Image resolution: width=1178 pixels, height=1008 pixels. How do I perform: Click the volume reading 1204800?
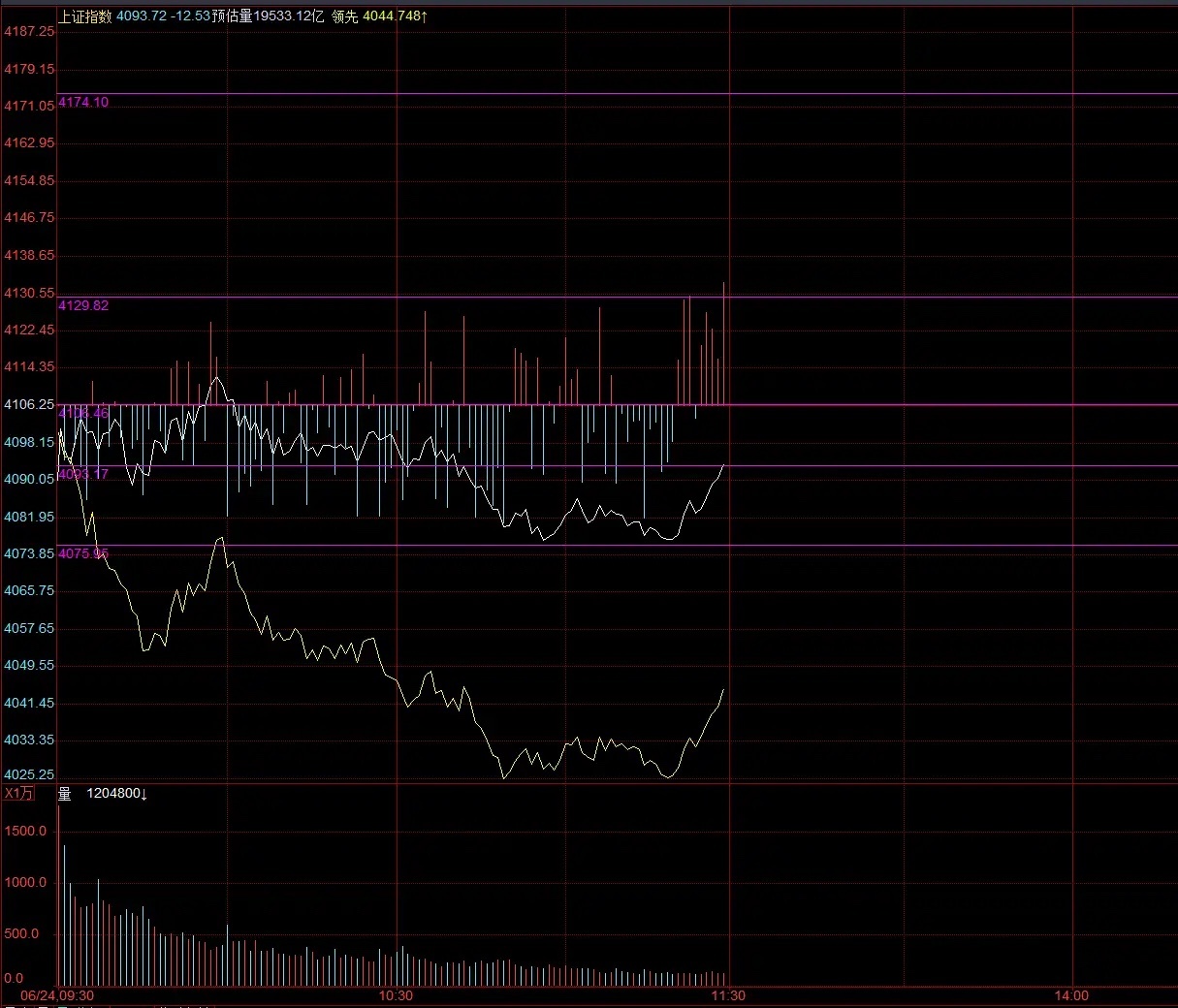[x=117, y=794]
